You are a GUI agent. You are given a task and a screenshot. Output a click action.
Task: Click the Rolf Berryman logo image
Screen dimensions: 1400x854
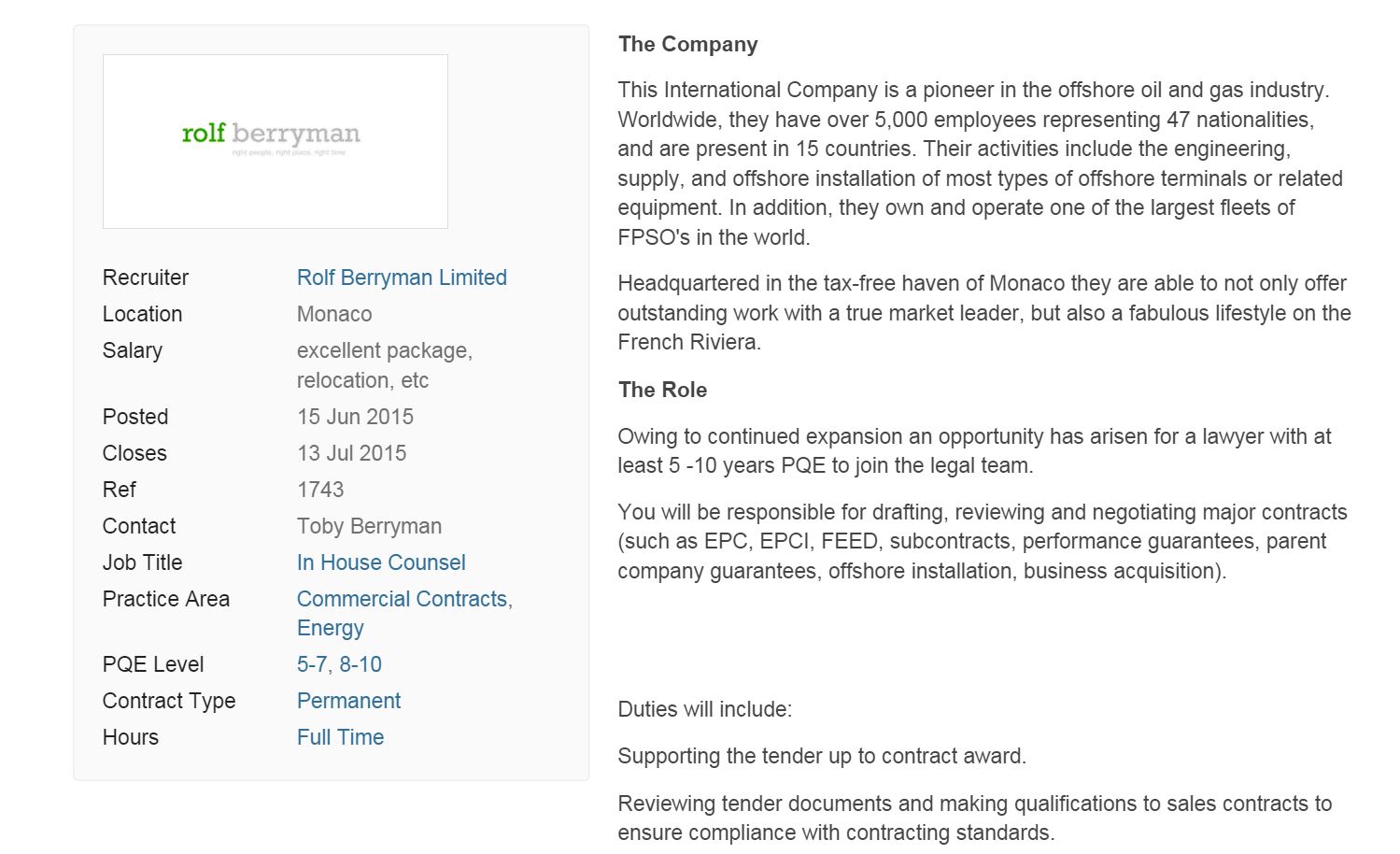coord(275,141)
